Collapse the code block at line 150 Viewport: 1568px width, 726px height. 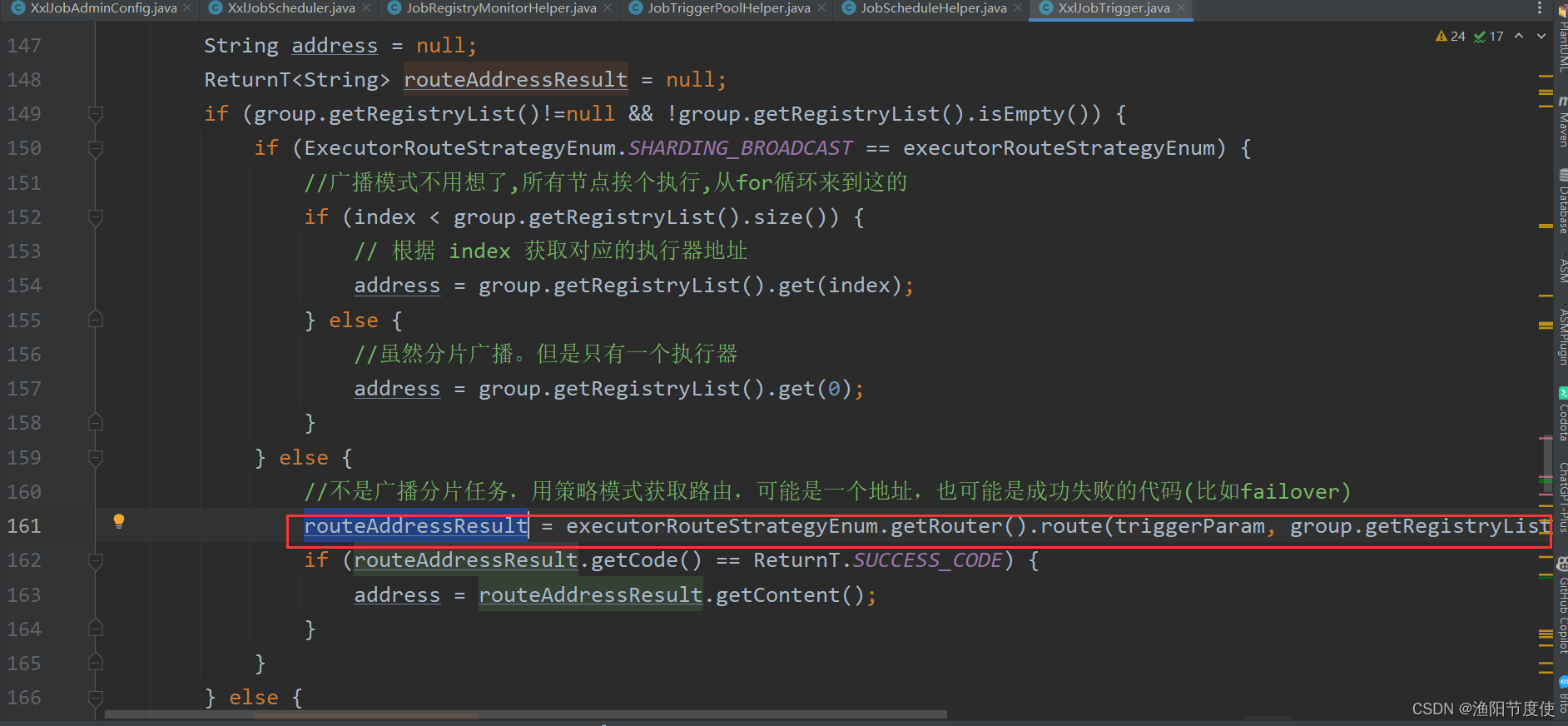coord(96,148)
